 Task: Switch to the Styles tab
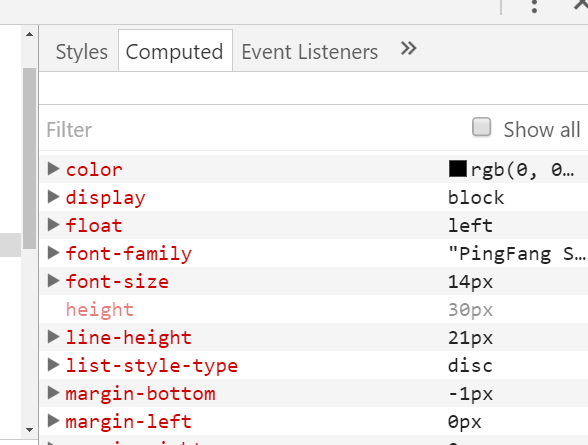(x=82, y=51)
